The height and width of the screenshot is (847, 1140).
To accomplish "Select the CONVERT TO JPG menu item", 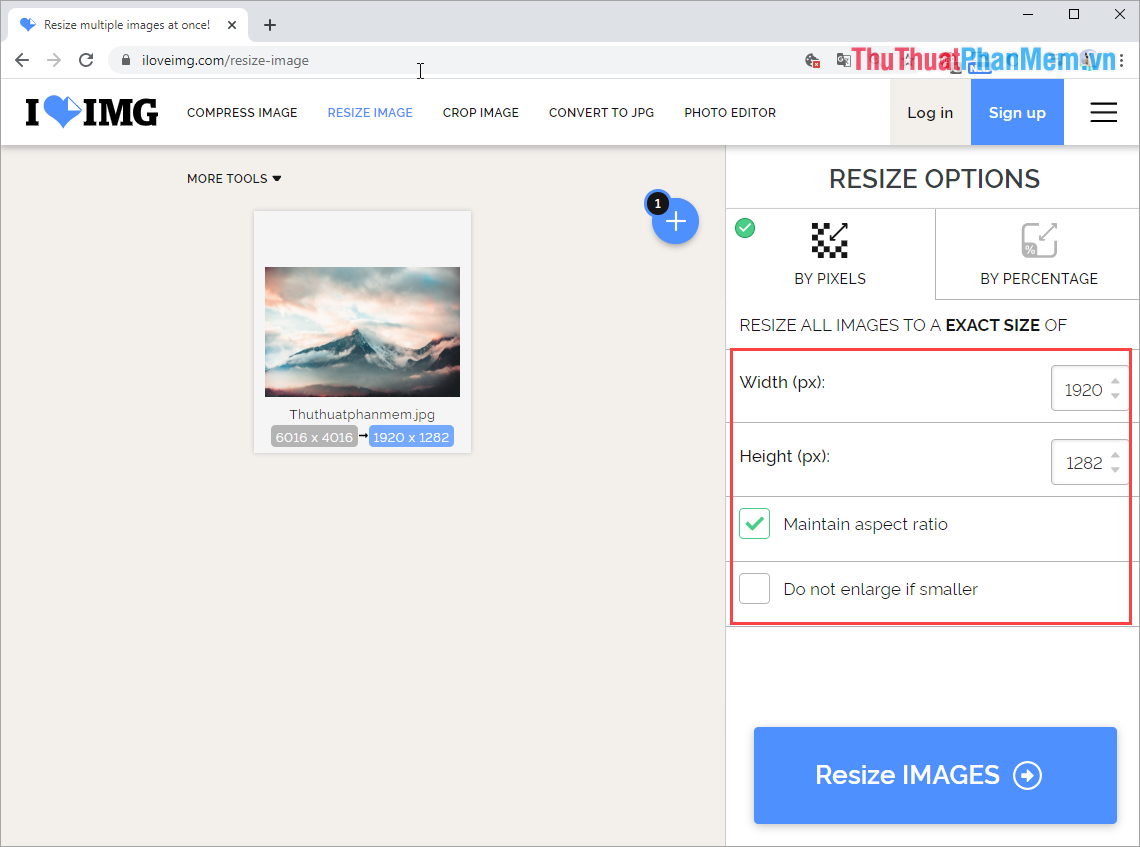I will (x=601, y=112).
